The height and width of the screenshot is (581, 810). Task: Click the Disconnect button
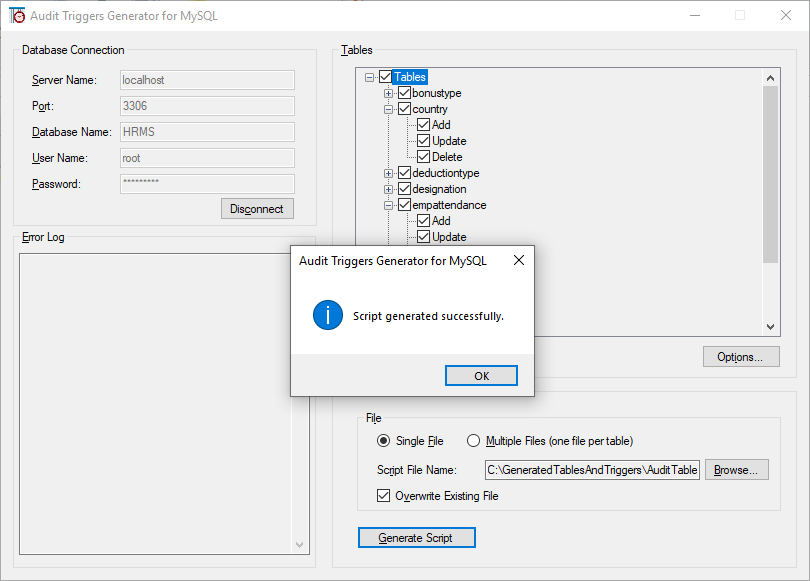(257, 208)
